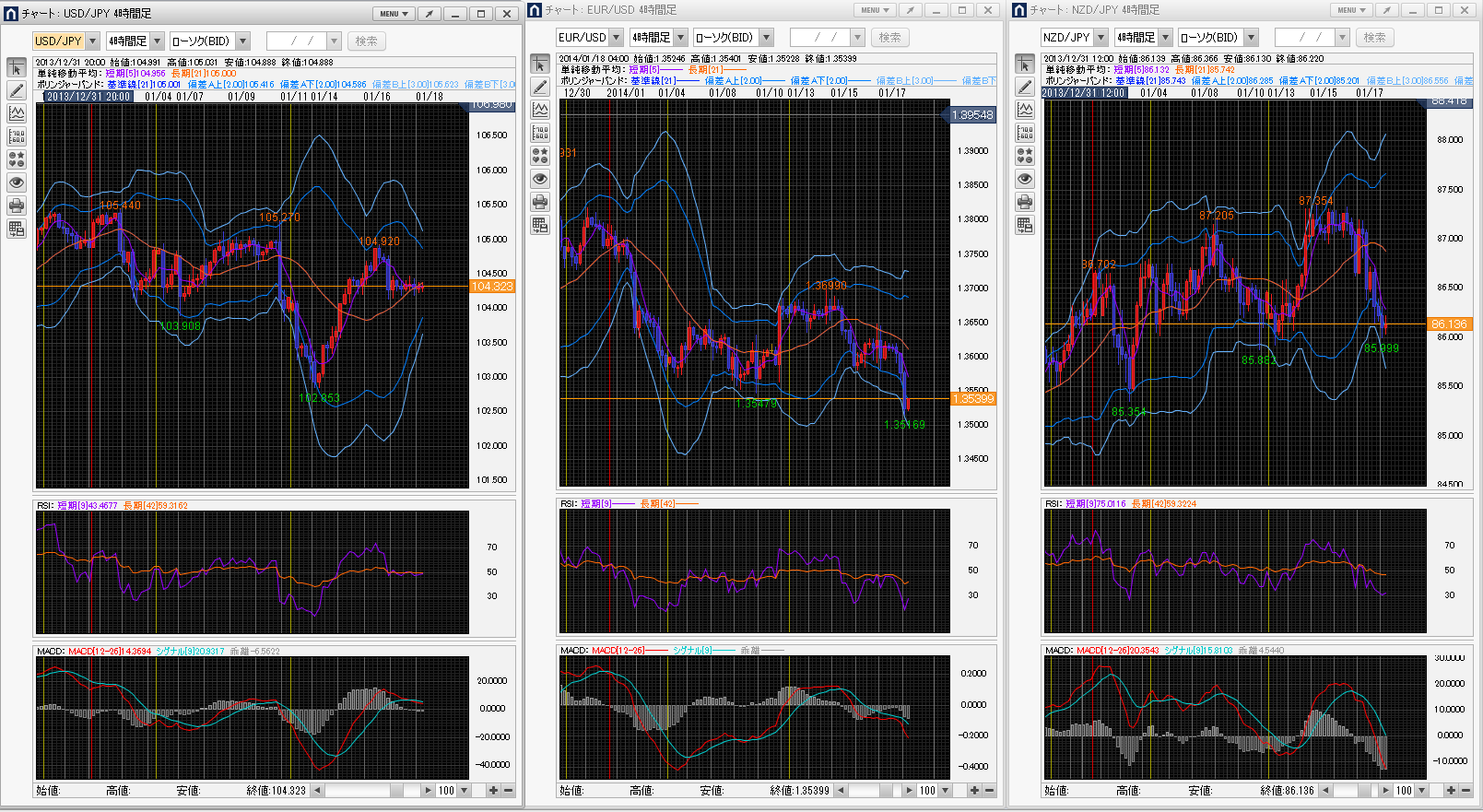Pin the EUR/USD chart window
Screen dimensions: 1483x812
coord(910,10)
